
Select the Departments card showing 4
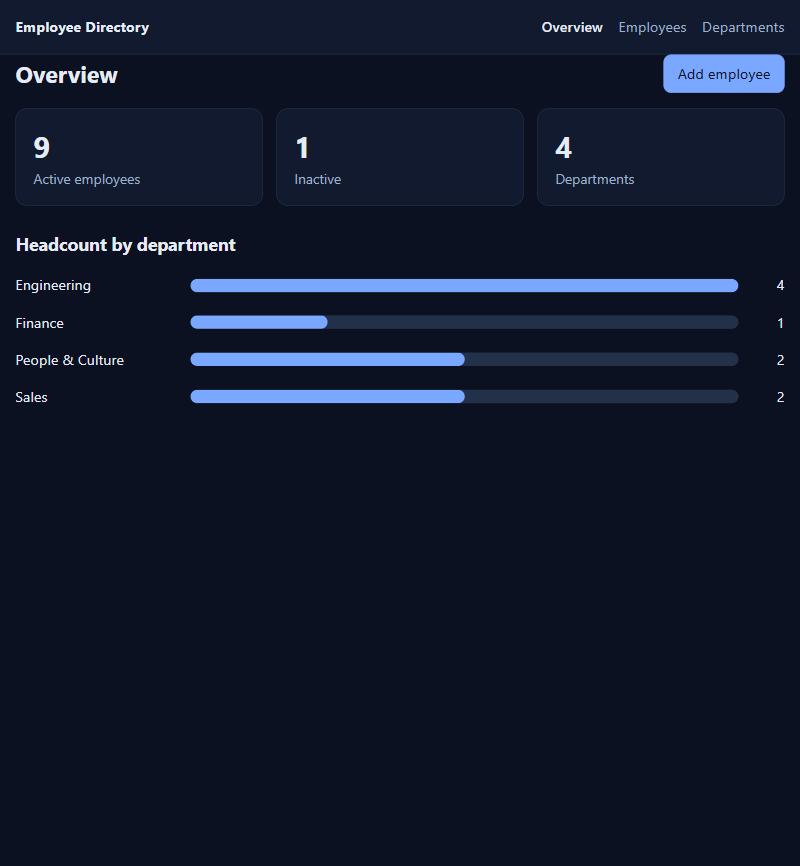tap(661, 157)
